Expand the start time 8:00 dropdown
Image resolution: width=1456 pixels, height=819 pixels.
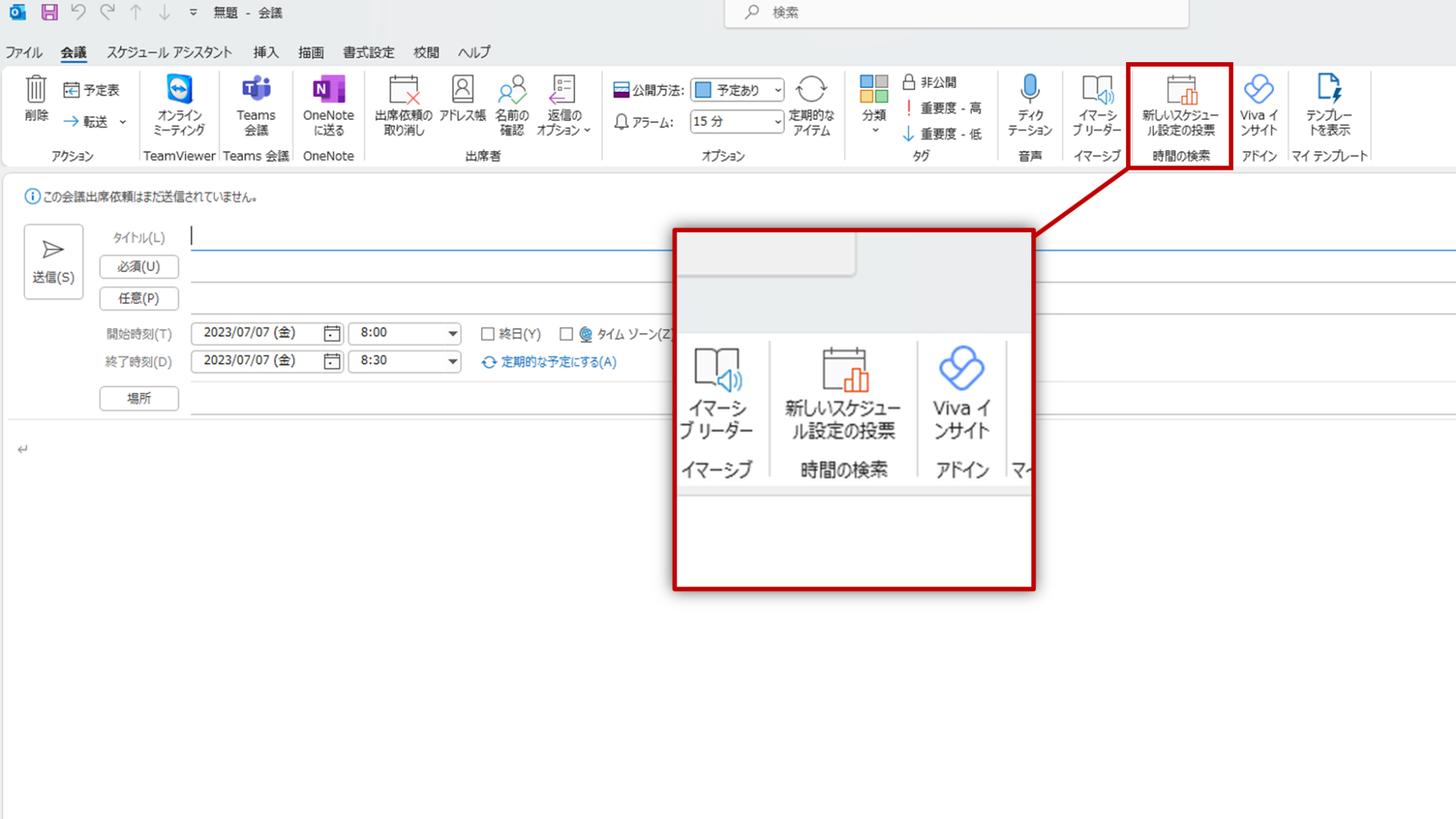pos(452,334)
